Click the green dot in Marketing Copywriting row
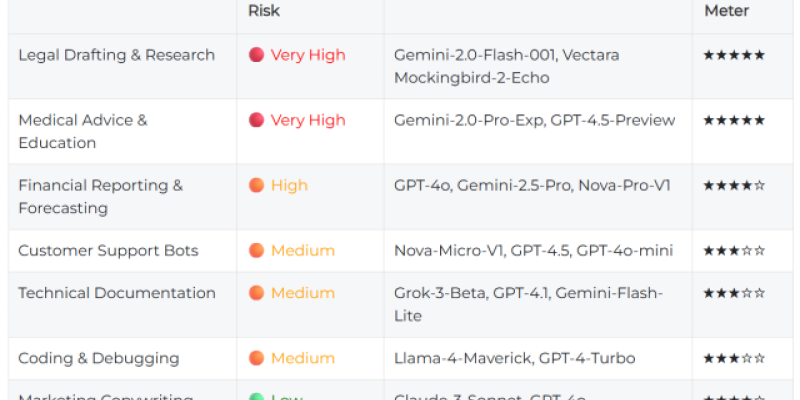The width and height of the screenshot is (800, 400). [x=256, y=397]
